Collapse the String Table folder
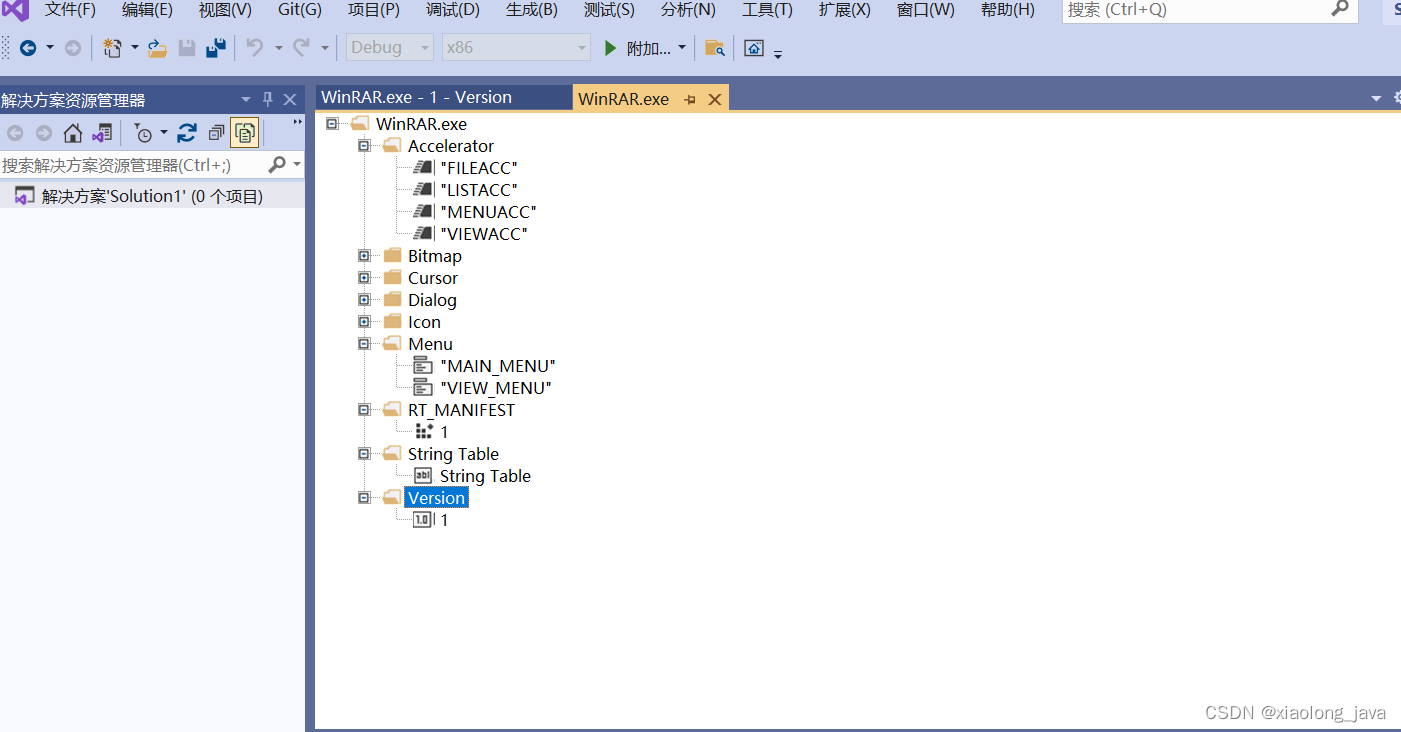 [x=364, y=454]
